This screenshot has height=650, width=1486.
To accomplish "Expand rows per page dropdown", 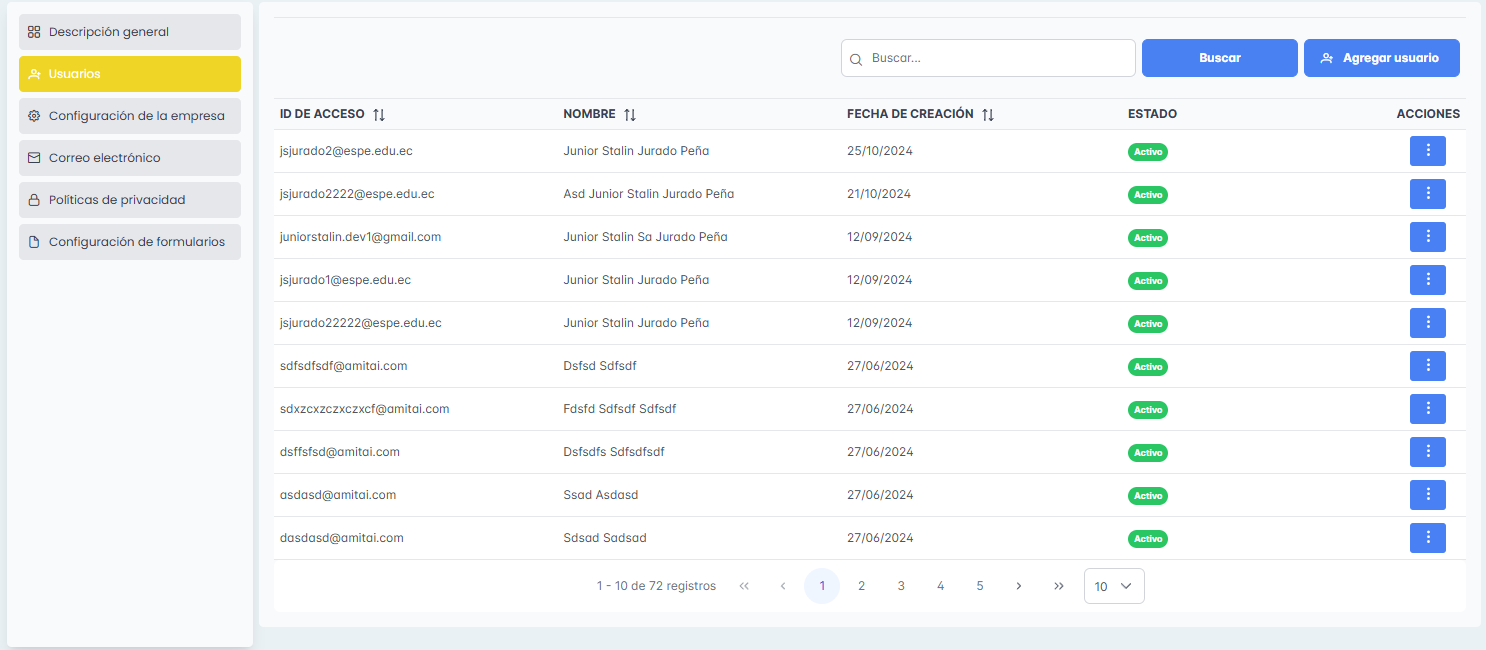I will [x=1113, y=586].
